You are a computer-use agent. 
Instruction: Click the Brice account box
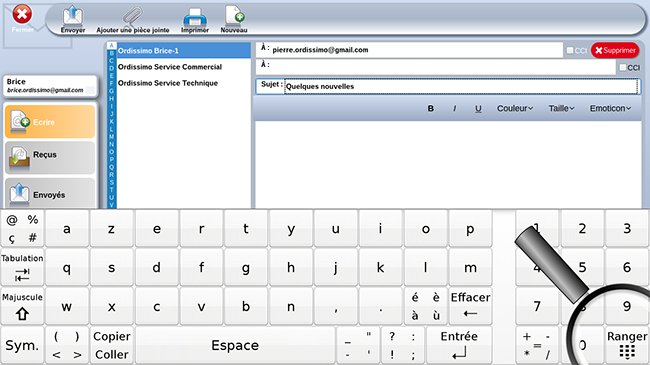point(50,86)
